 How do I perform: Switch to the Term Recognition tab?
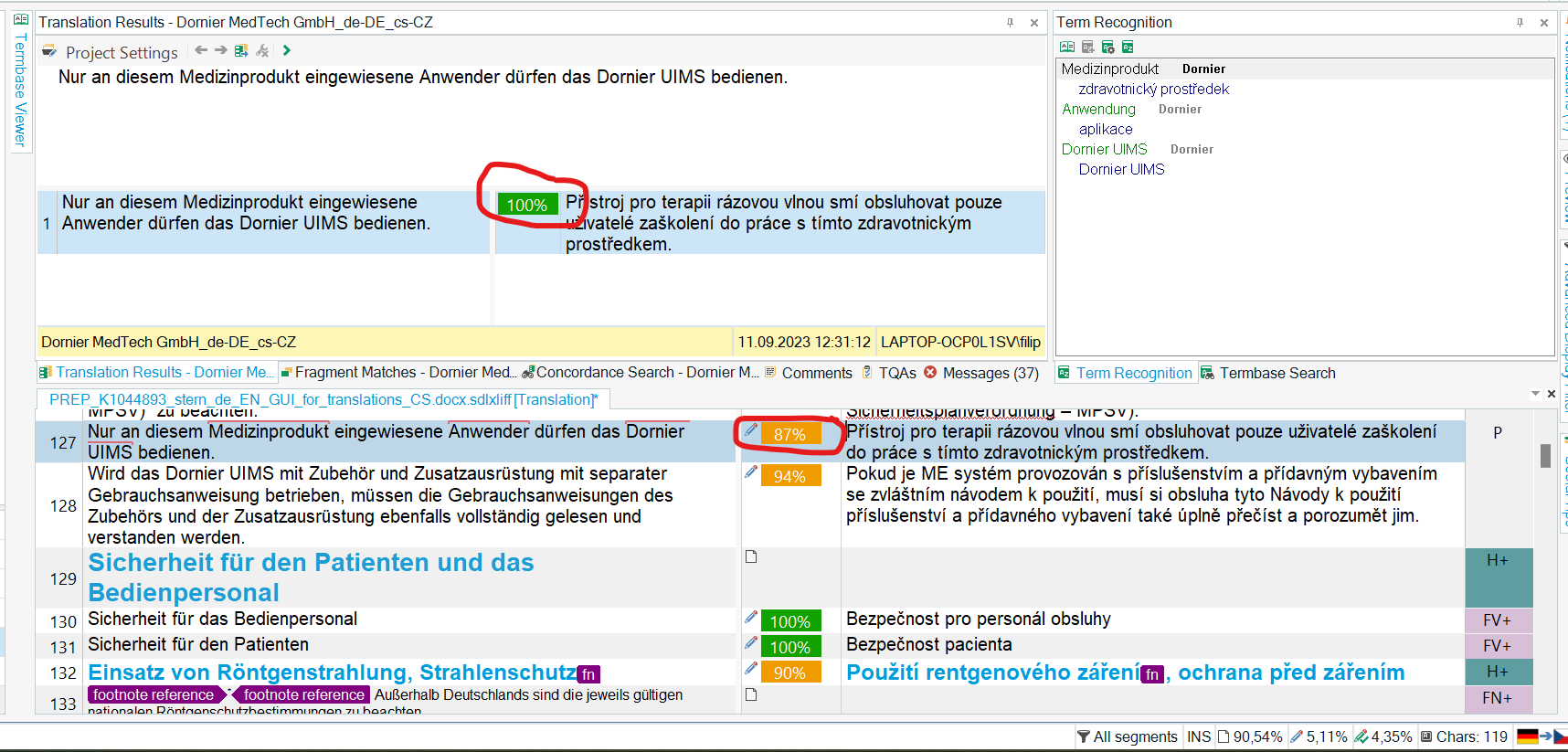click(1125, 373)
